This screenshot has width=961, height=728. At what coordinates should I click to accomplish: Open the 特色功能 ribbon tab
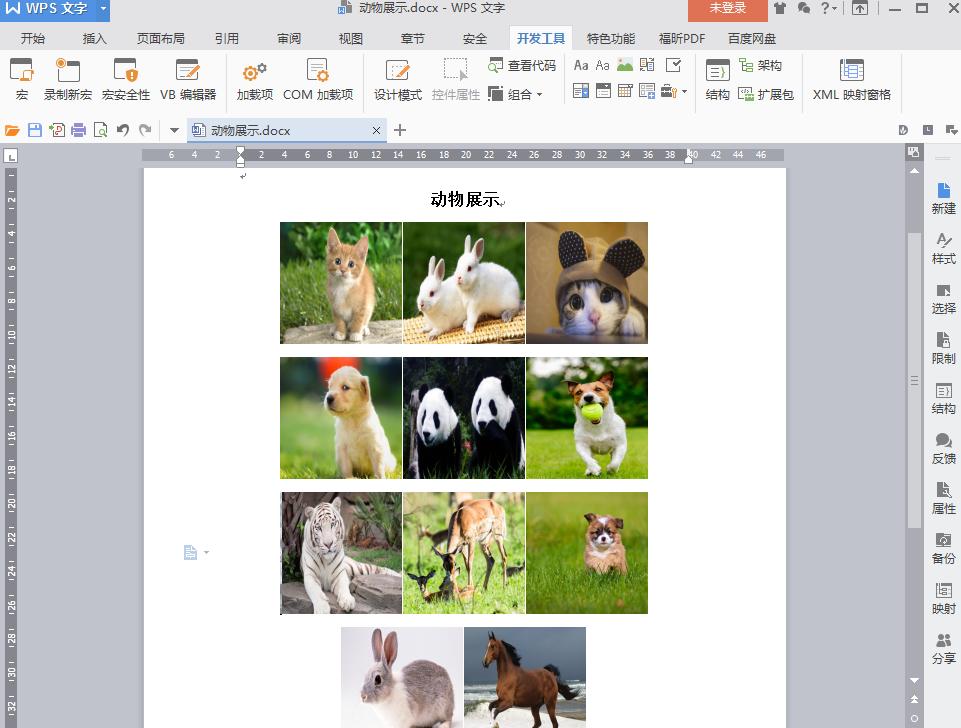tap(610, 38)
